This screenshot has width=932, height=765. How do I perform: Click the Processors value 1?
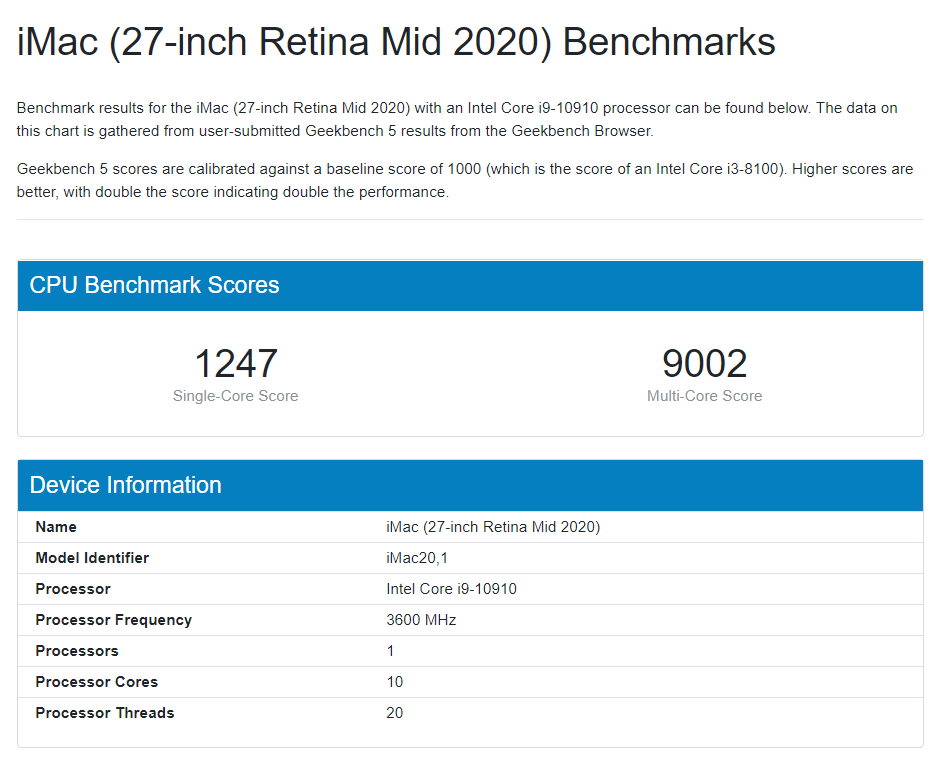pyautogui.click(x=391, y=651)
